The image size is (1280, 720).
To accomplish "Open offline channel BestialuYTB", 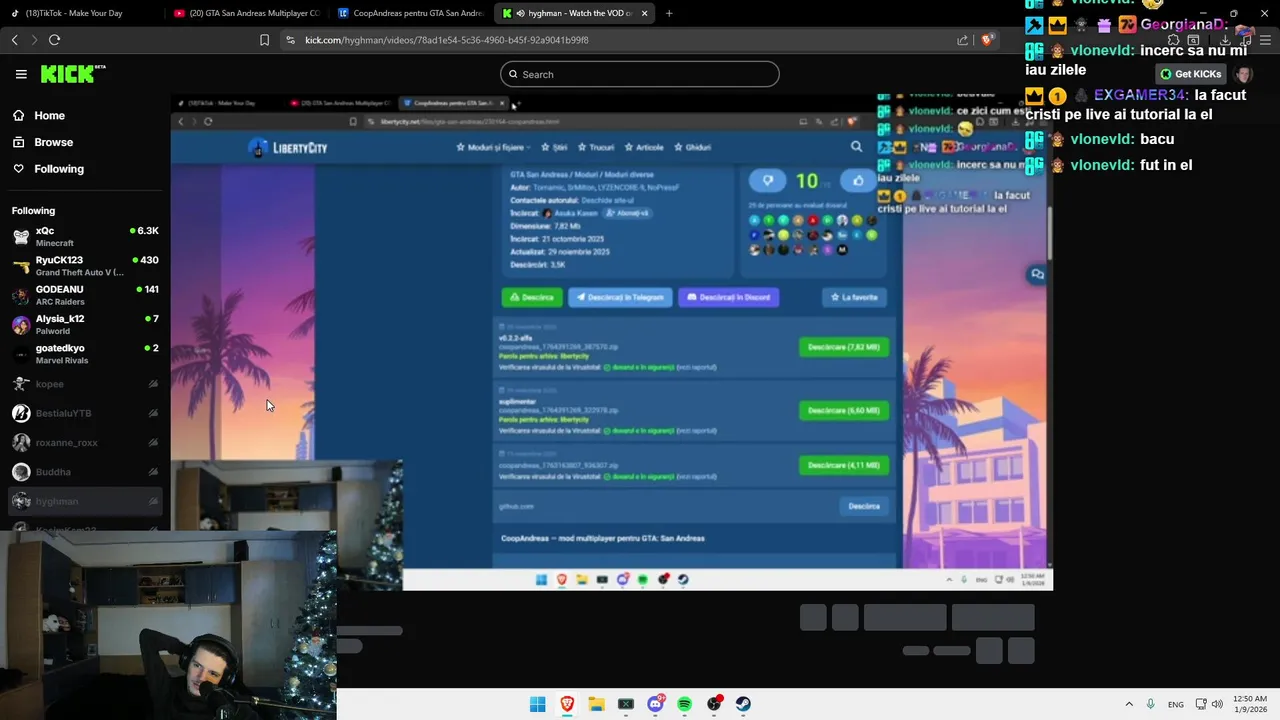I will 85,413.
